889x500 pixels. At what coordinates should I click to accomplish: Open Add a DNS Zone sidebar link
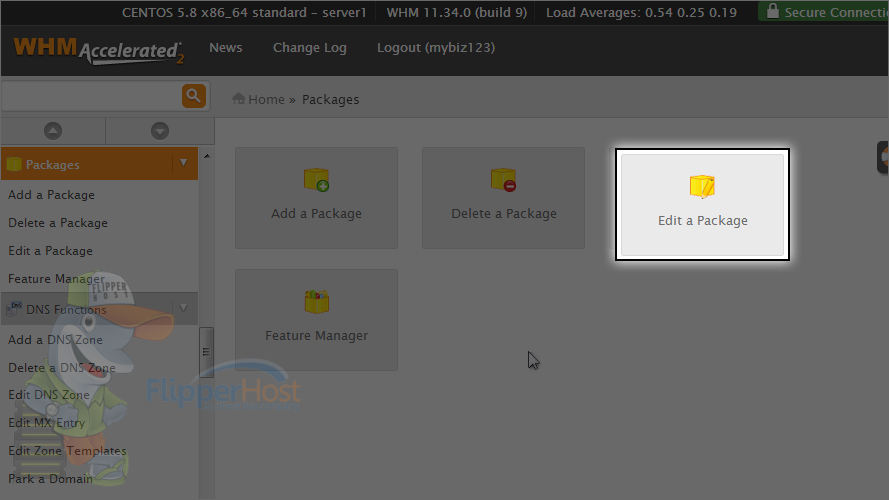pyautogui.click(x=56, y=340)
